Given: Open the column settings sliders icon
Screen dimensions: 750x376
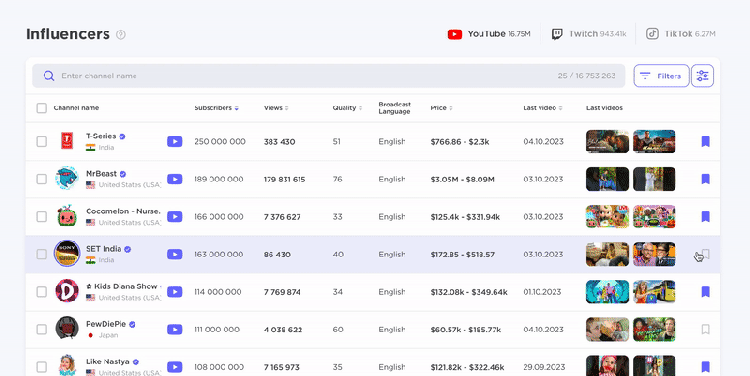Looking at the screenshot, I should [x=702, y=76].
